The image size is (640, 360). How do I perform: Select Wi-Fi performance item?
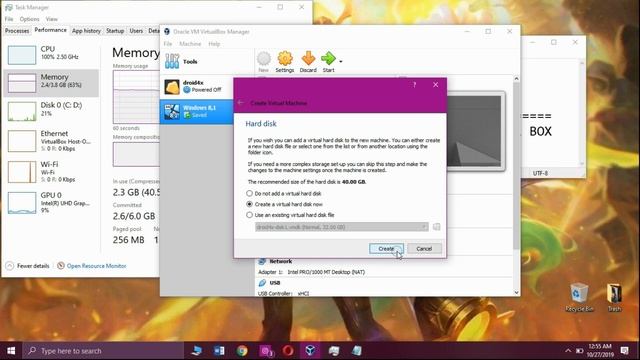51,172
